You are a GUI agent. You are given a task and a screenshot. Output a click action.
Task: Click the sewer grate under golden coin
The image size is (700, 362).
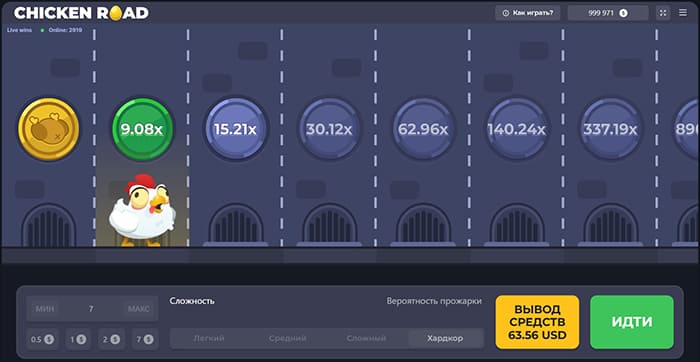49,225
